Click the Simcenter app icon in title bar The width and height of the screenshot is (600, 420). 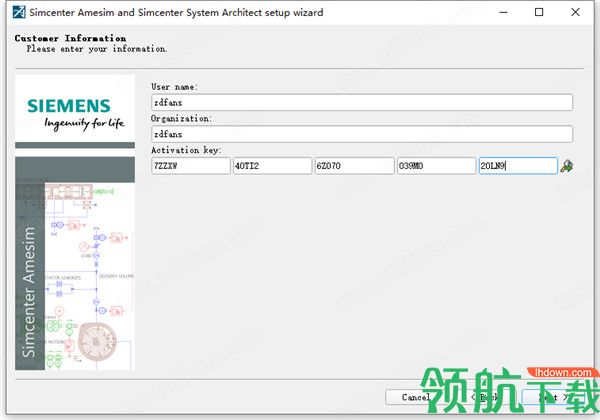[19, 12]
